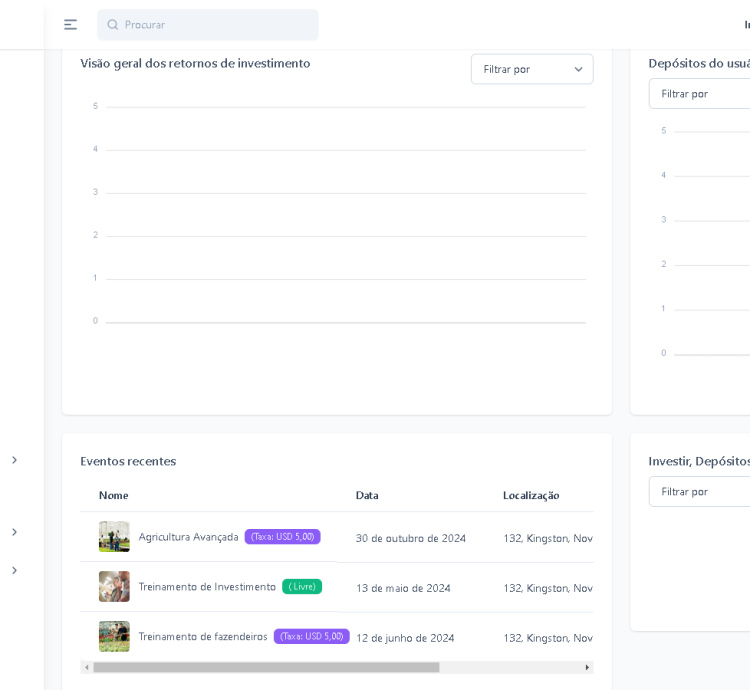Image resolution: width=750 pixels, height=690 pixels.
Task: Click the Nome column header
Action: tap(113, 495)
